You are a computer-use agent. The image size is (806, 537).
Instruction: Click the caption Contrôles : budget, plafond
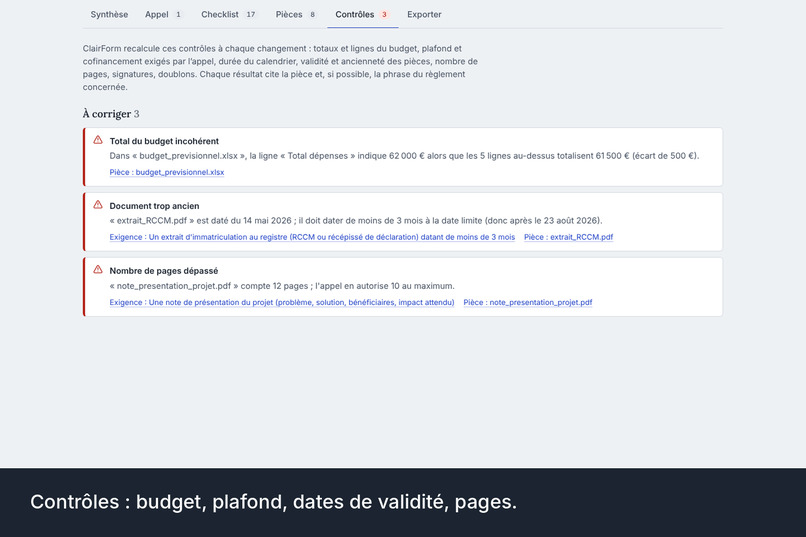tap(273, 502)
